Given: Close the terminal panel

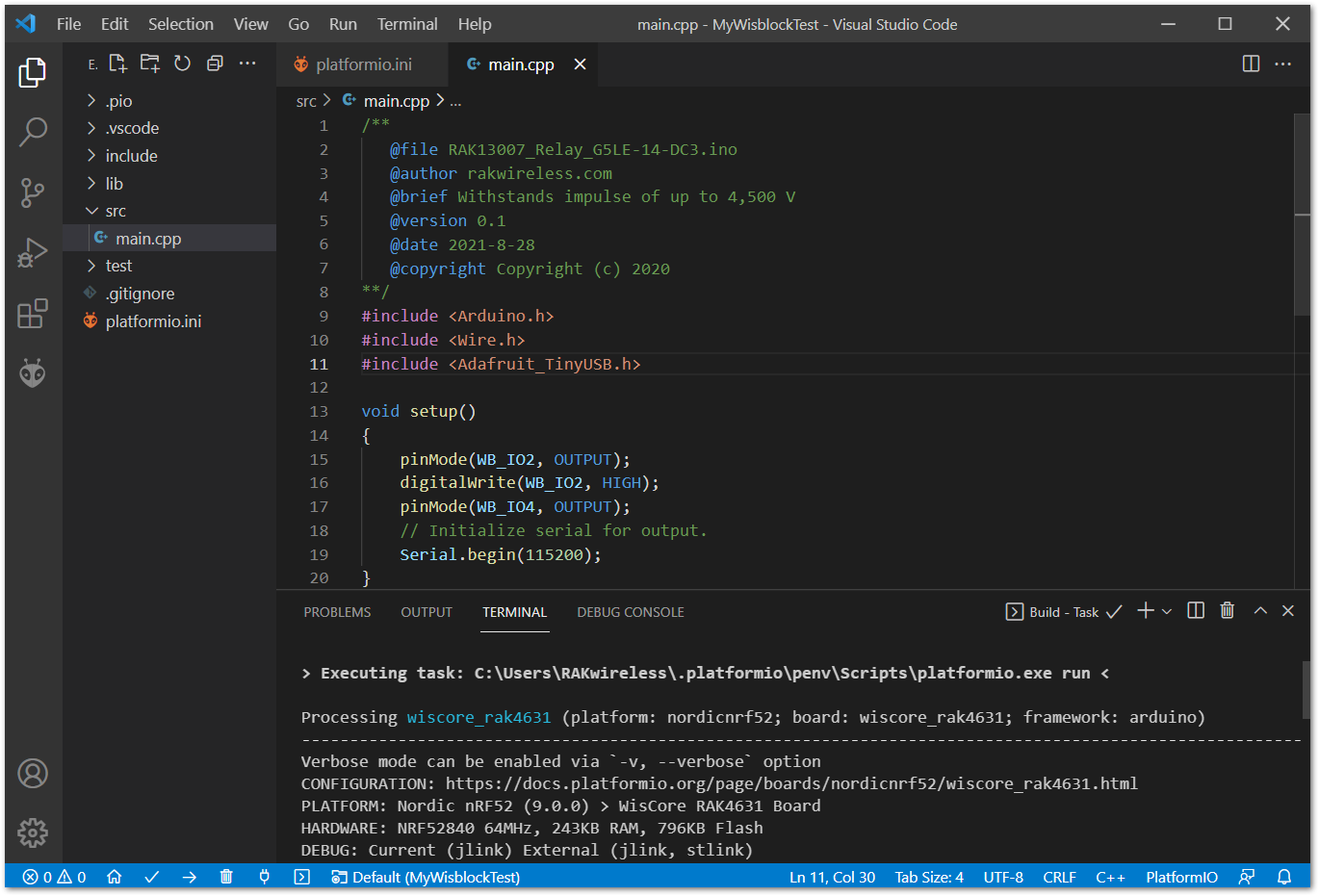Looking at the screenshot, I should point(1288,611).
